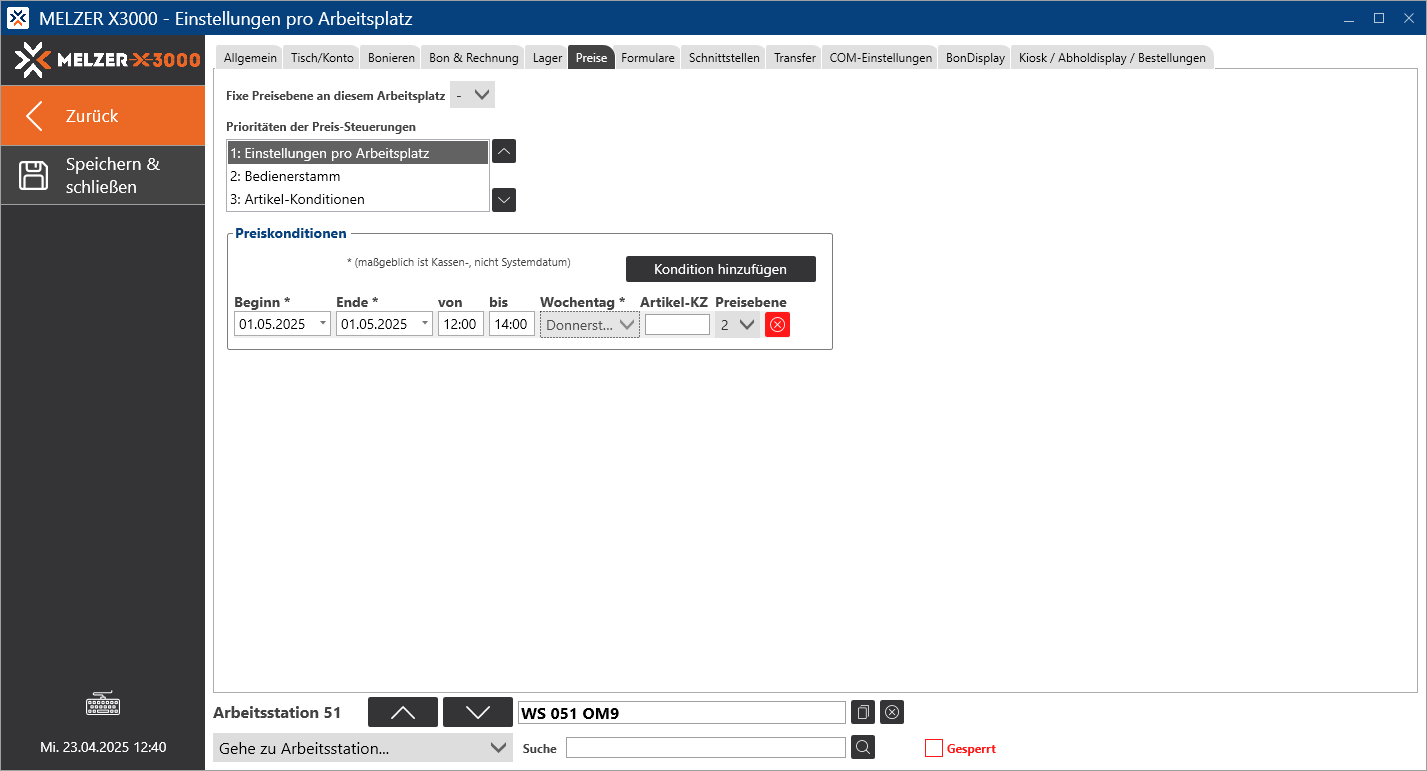
Task: Click the search magnifier icon
Action: pos(863,747)
